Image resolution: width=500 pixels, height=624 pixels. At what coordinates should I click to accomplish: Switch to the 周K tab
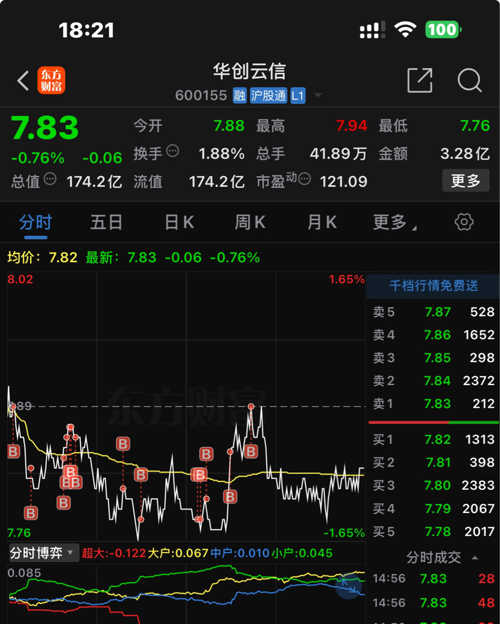pos(250,222)
